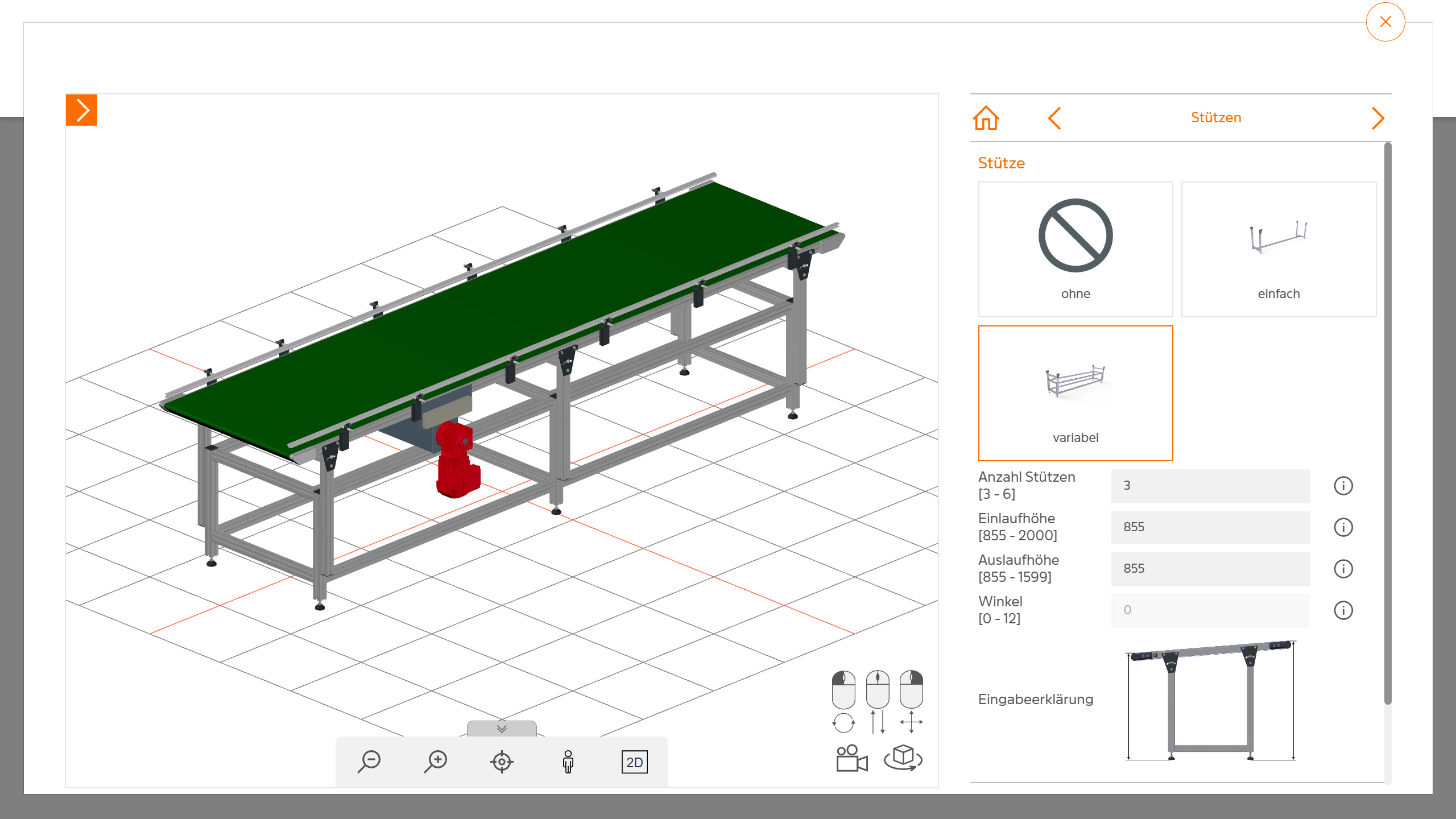Screen dimensions: 1456x819
Task: Click the video camera view icon
Action: point(851,758)
